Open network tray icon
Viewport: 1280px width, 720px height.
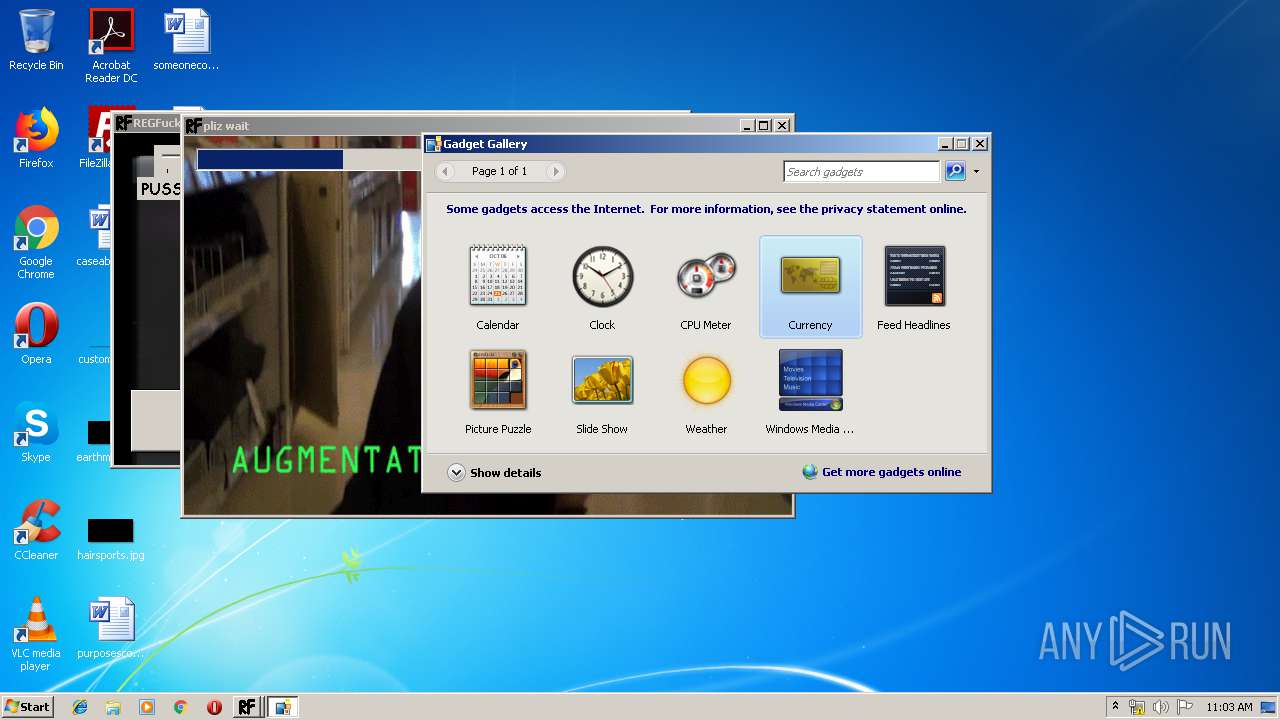point(1137,707)
